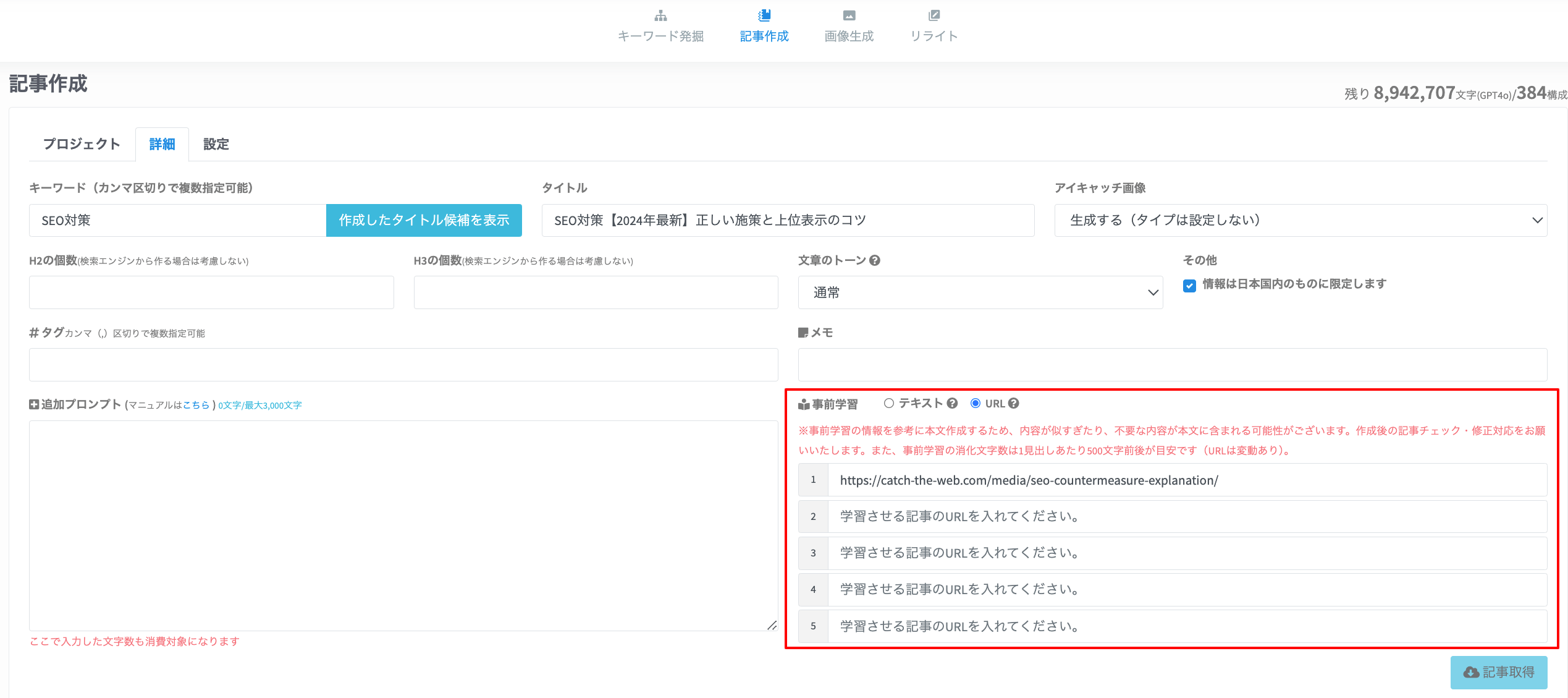Open the アイキャッチ画像 dropdown
1568x698 pixels.
[1300, 221]
